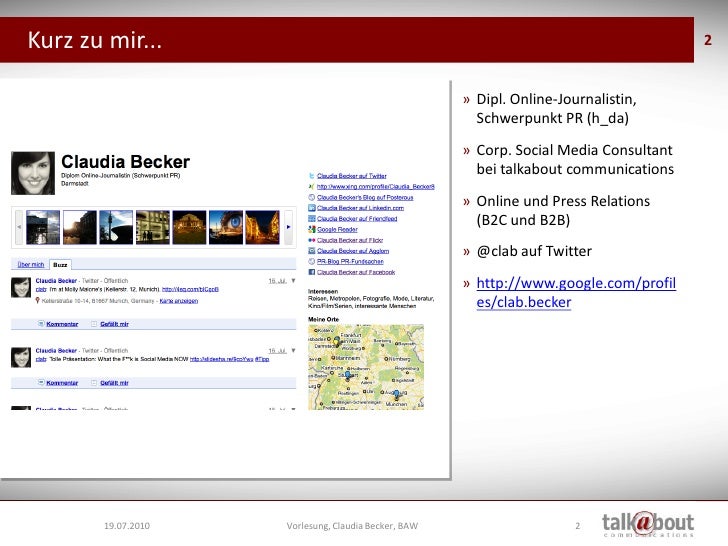
Task: Click Kommentar under Molly Malone's post
Action: 62,324
